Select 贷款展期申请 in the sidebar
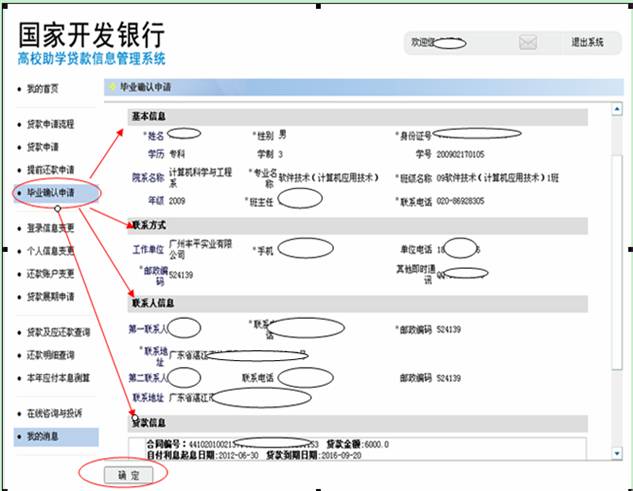This screenshot has width=633, height=491. click(x=50, y=296)
